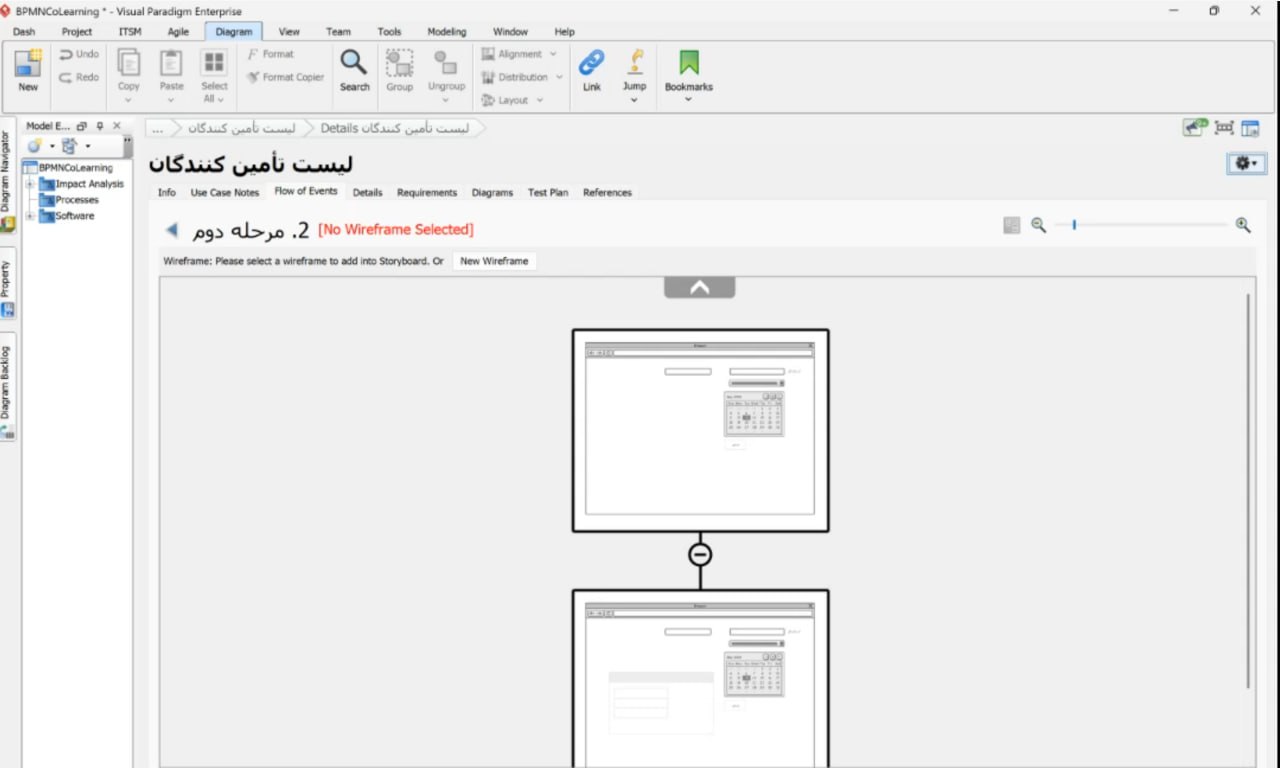The image size is (1280, 768).
Task: Open the Search tool in ribbon
Action: click(354, 64)
